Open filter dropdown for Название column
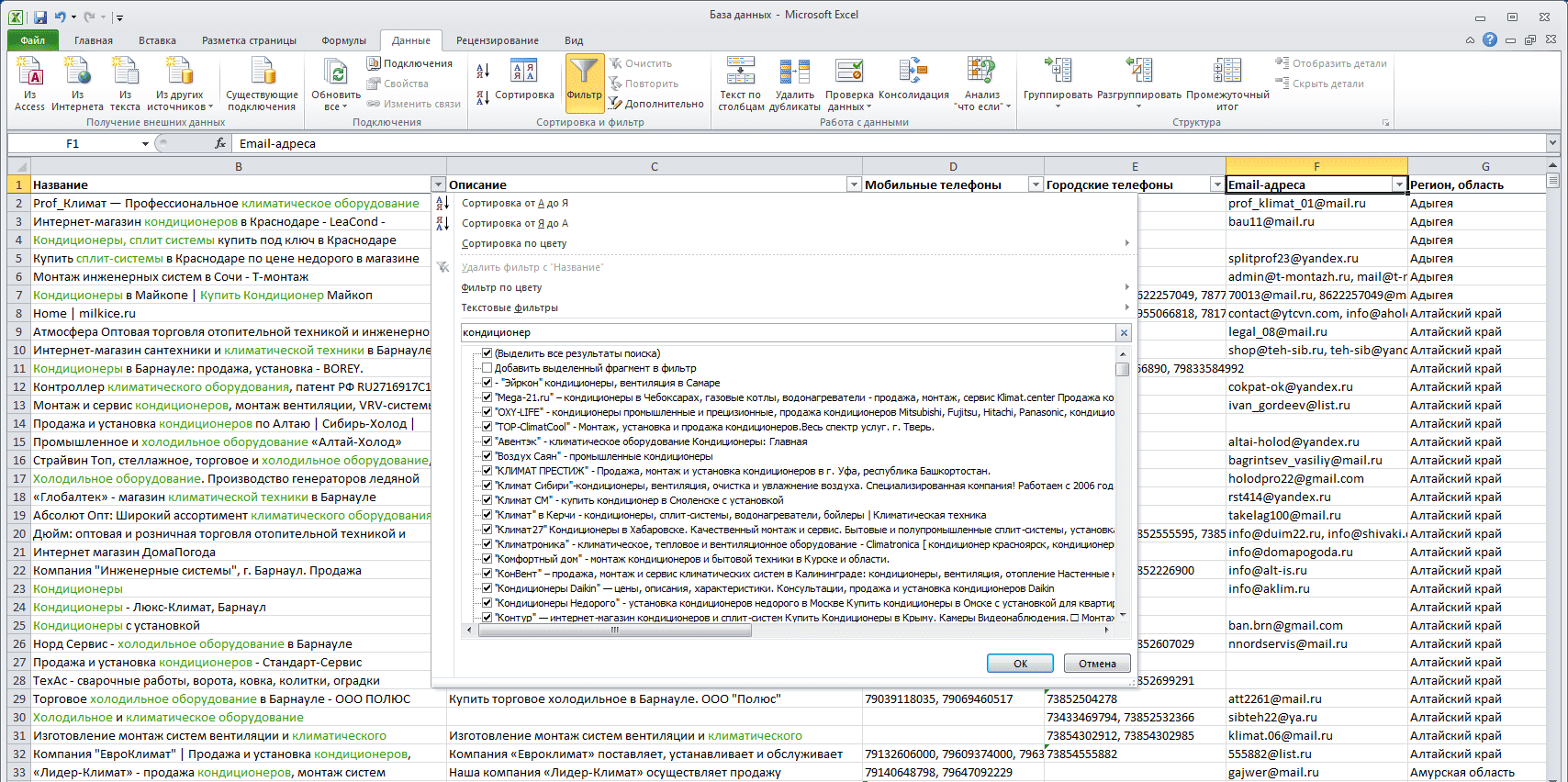The width and height of the screenshot is (1568, 782). pos(438,184)
